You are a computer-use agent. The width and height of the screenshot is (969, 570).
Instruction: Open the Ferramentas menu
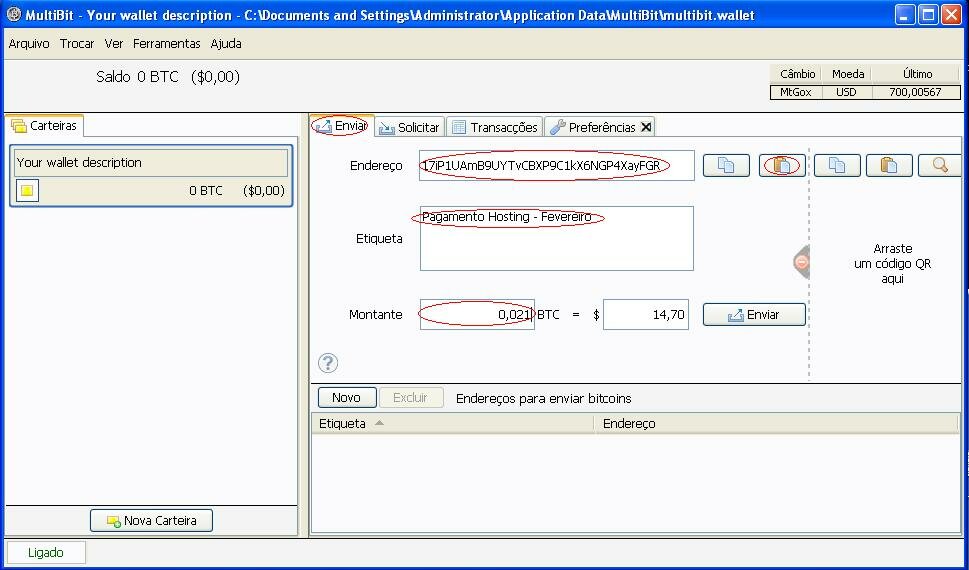167,44
